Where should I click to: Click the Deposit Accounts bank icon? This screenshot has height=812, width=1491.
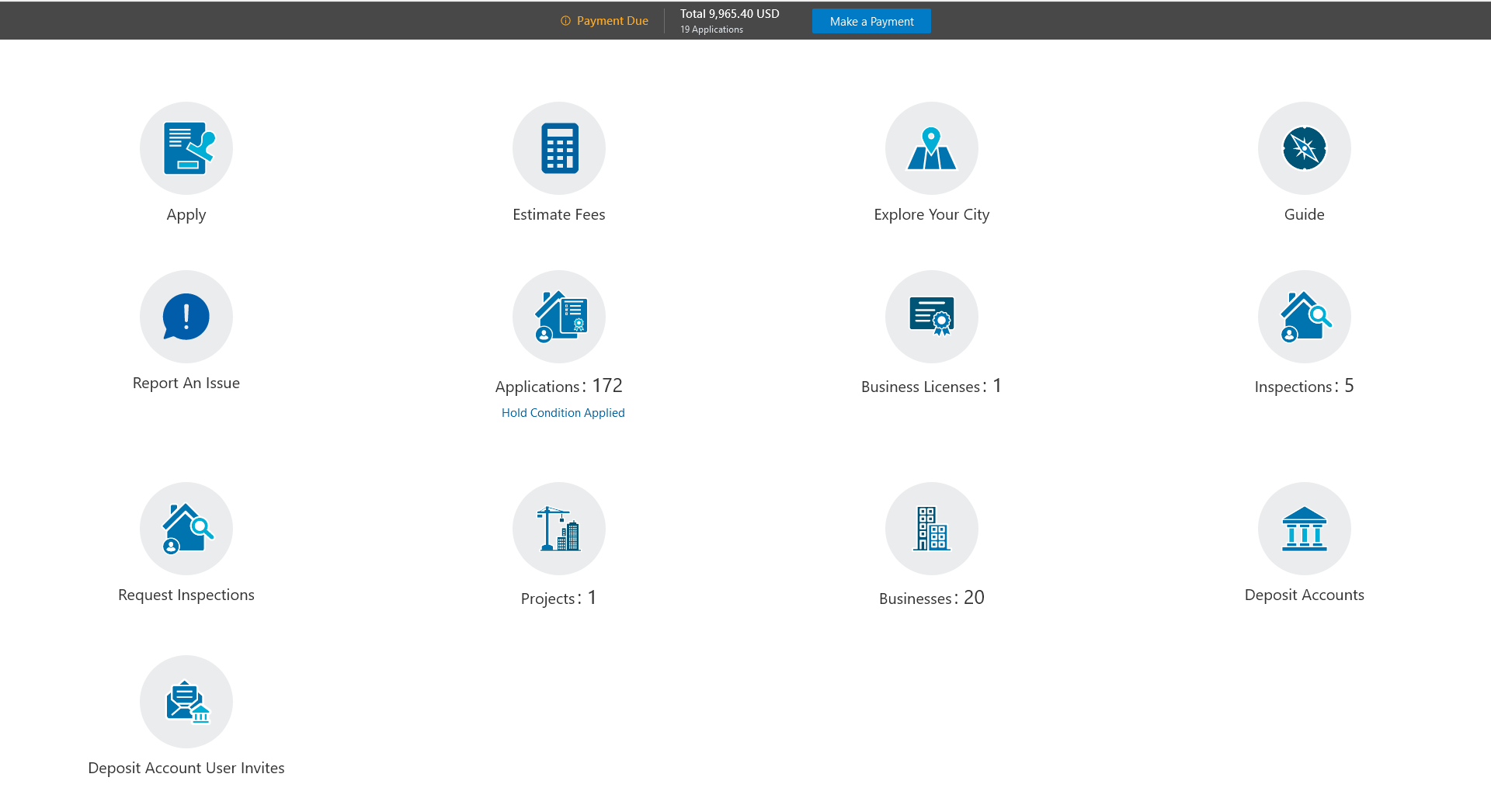pos(1305,529)
